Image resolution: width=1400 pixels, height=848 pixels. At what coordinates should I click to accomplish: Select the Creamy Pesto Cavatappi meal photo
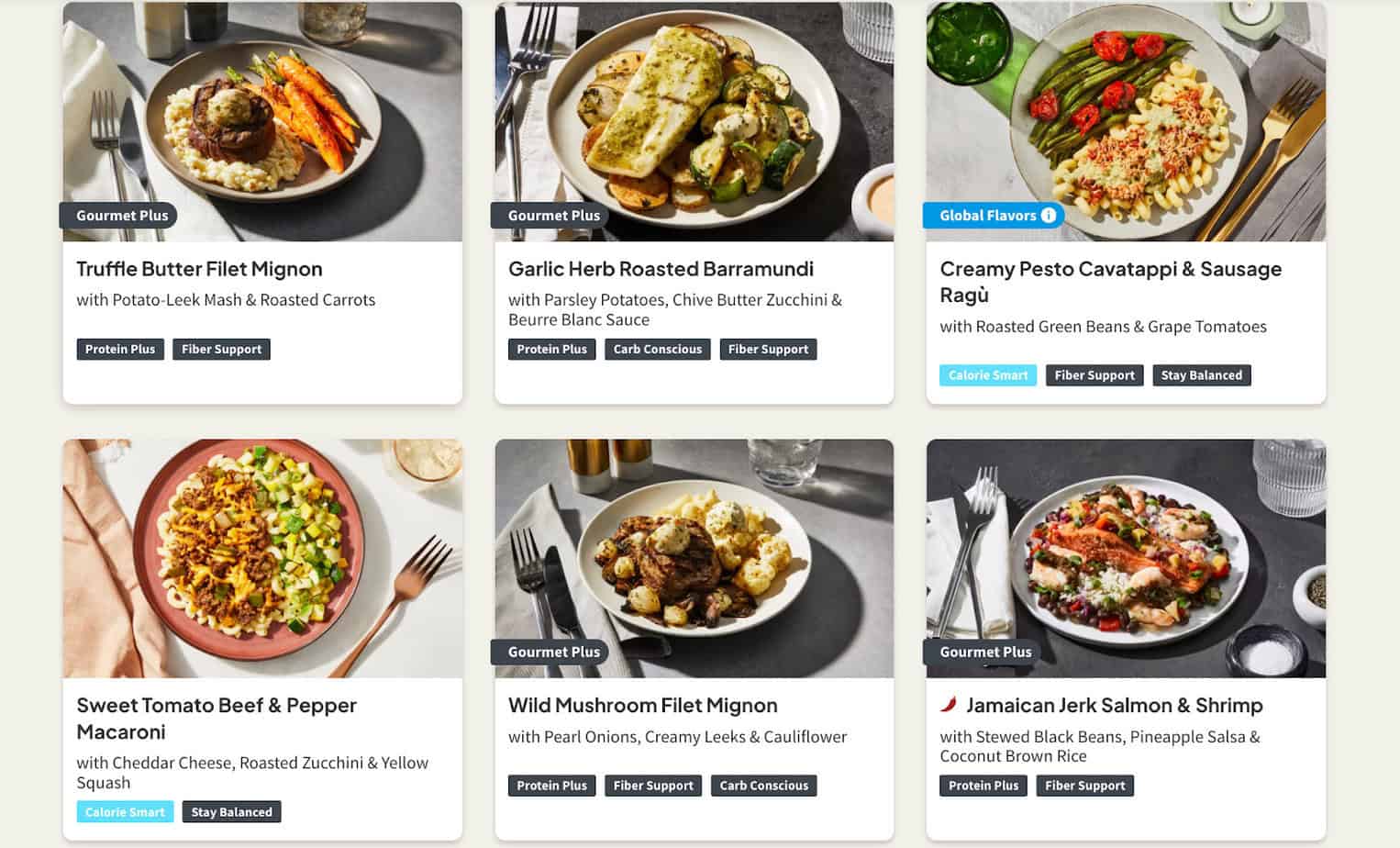1126,121
